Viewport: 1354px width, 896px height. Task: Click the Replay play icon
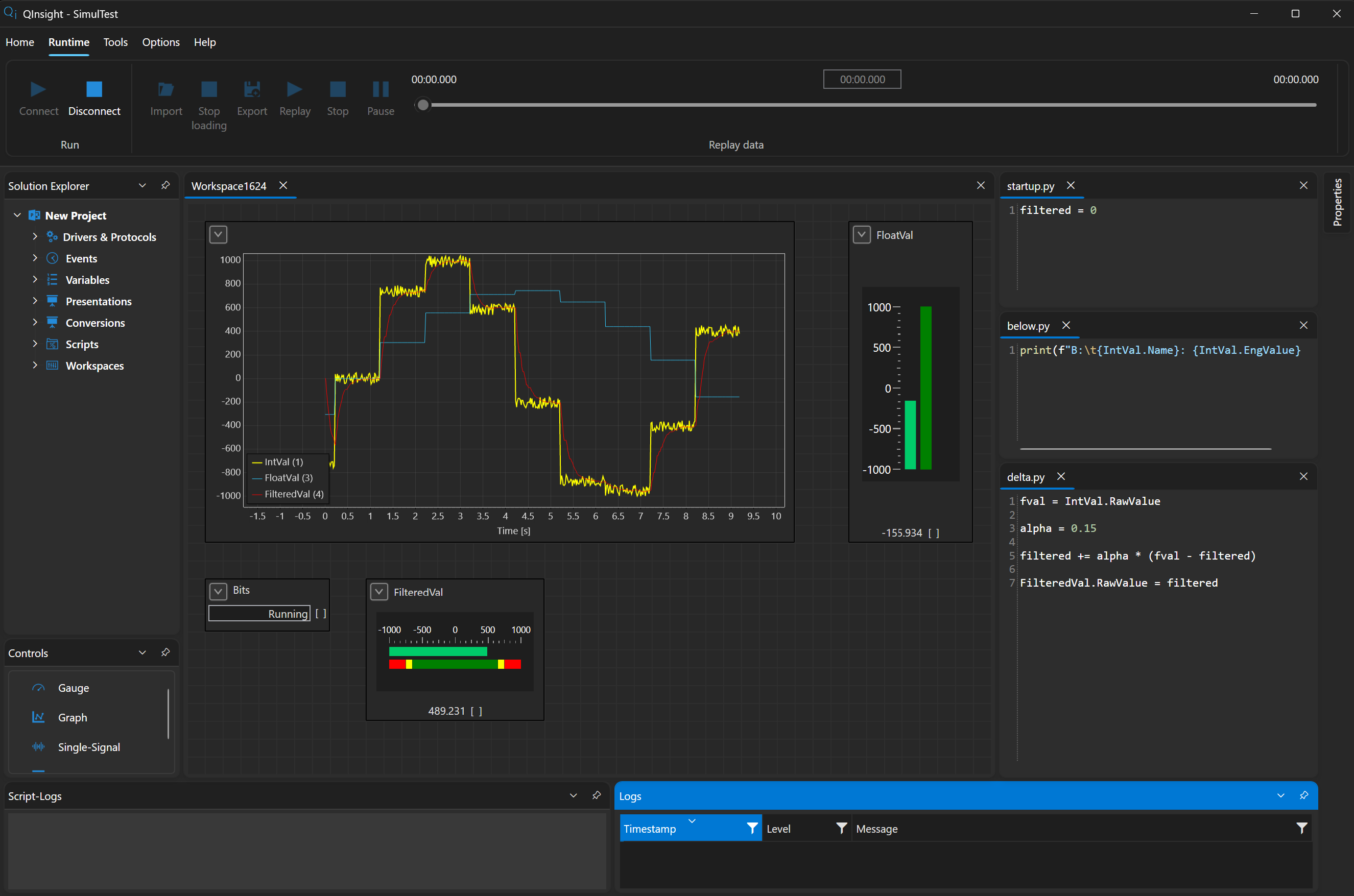[x=294, y=89]
